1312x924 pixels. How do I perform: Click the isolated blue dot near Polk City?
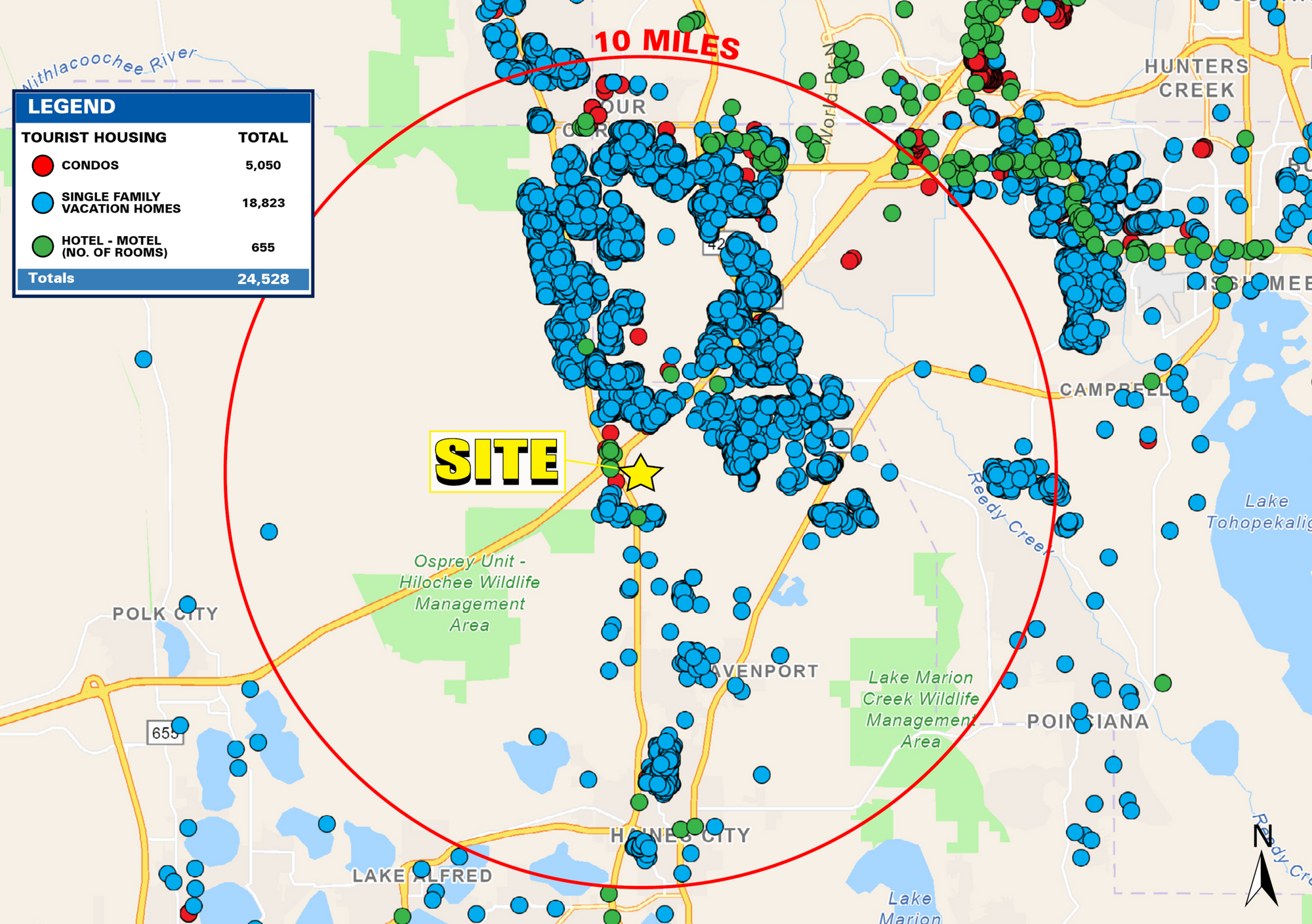coord(188,604)
